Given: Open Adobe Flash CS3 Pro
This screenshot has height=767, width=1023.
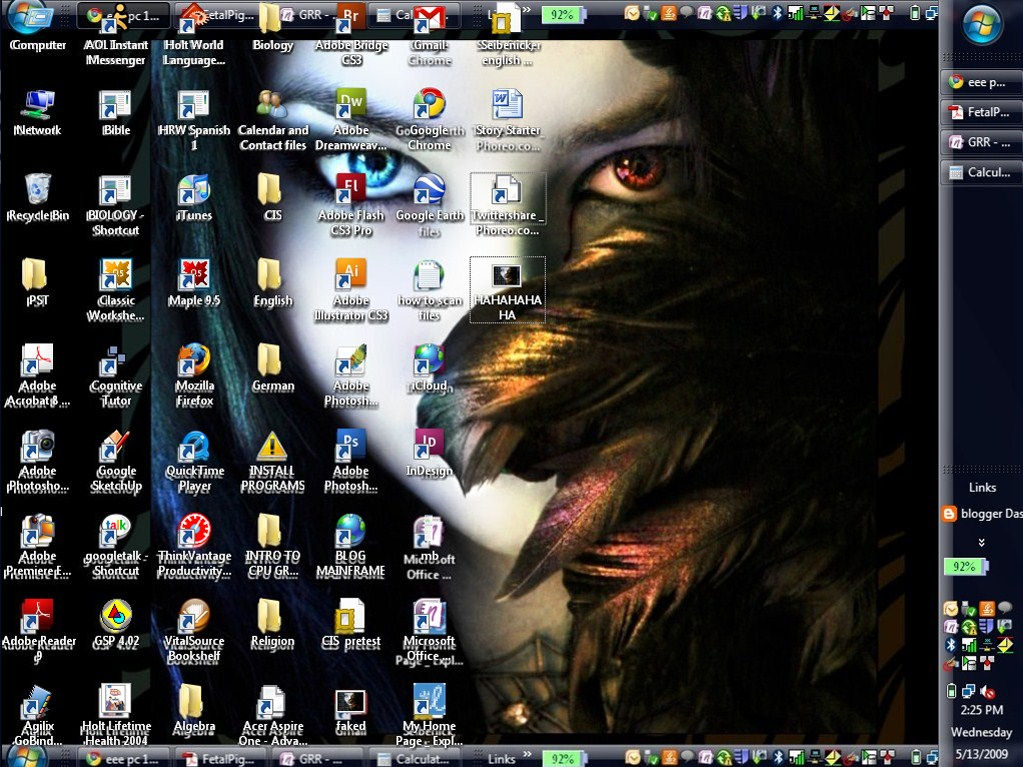Looking at the screenshot, I should point(350,204).
